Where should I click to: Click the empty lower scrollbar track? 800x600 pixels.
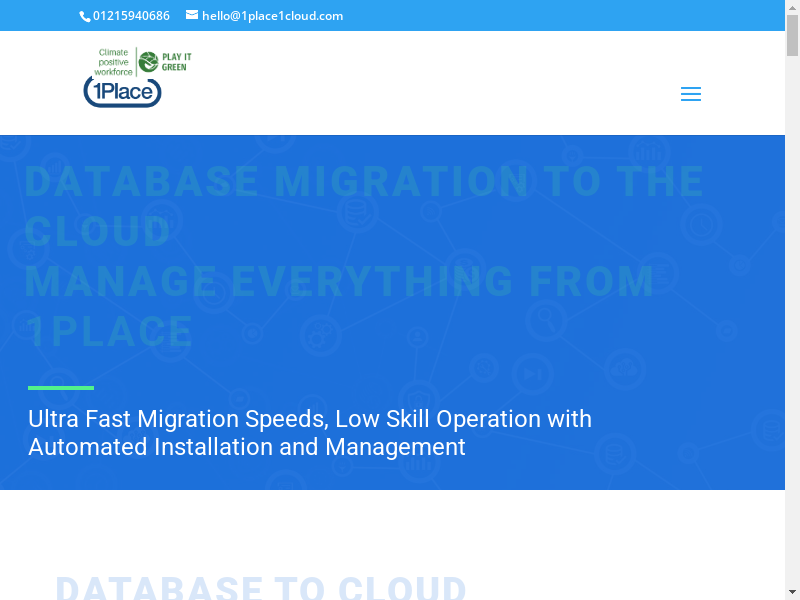pyautogui.click(x=792, y=350)
